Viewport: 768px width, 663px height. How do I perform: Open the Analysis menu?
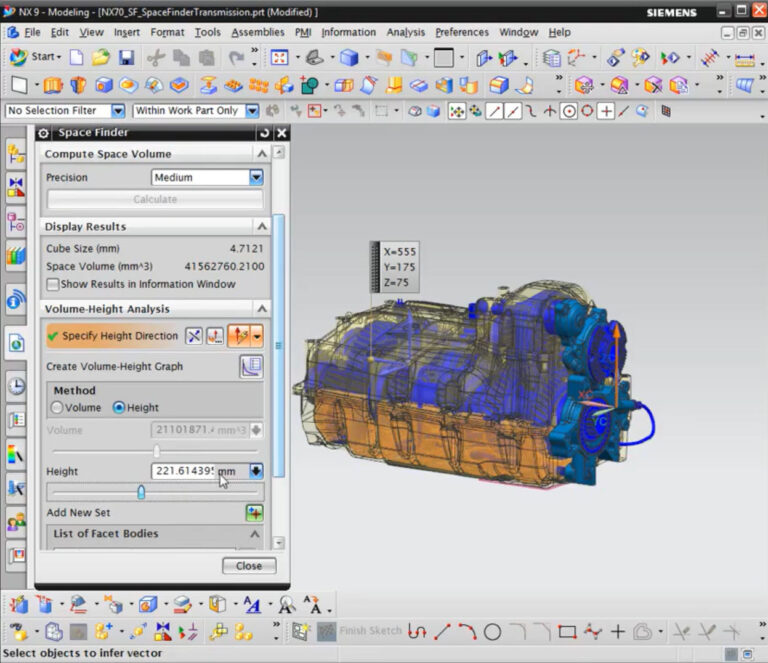tap(406, 32)
